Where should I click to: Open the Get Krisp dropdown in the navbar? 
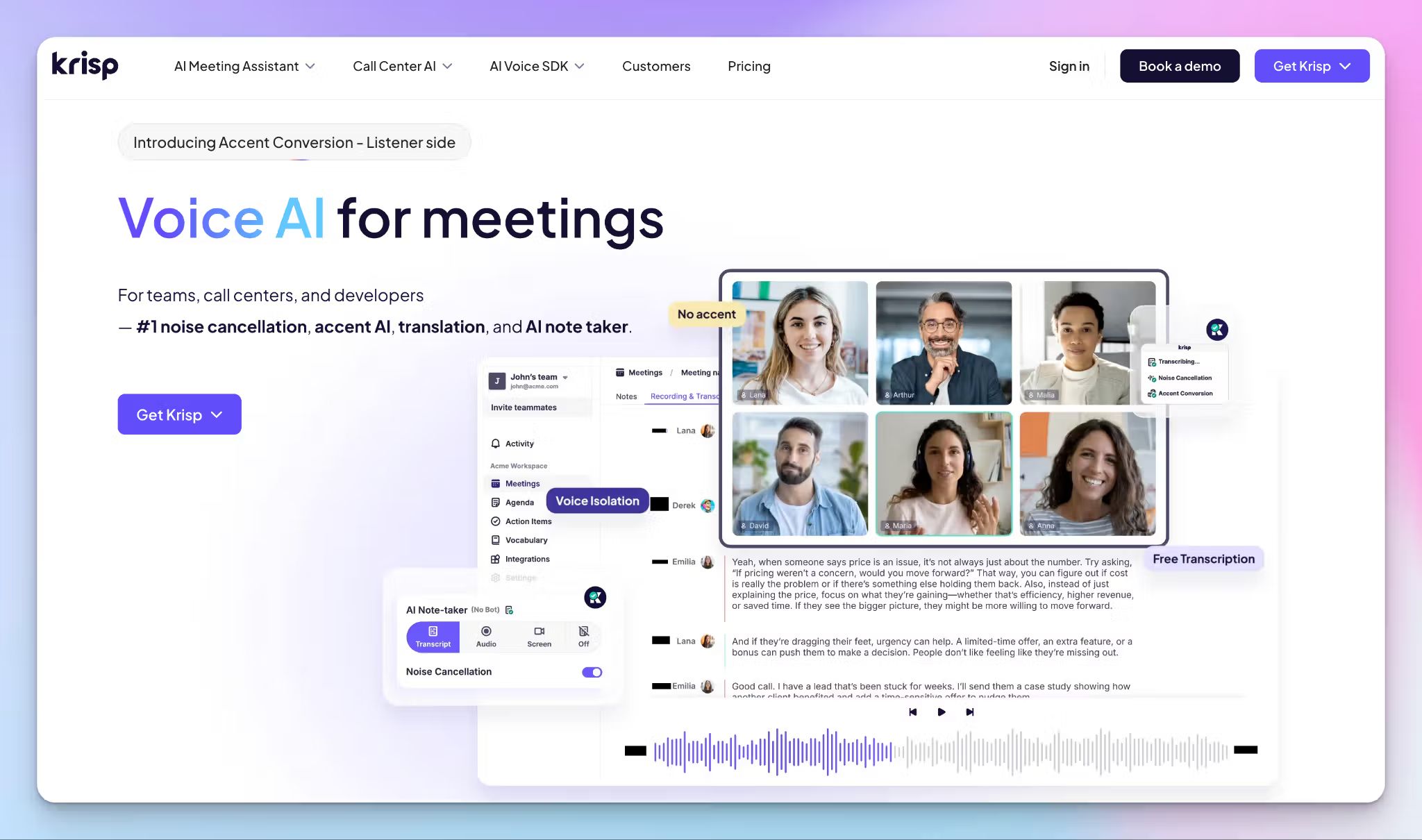coord(1311,66)
